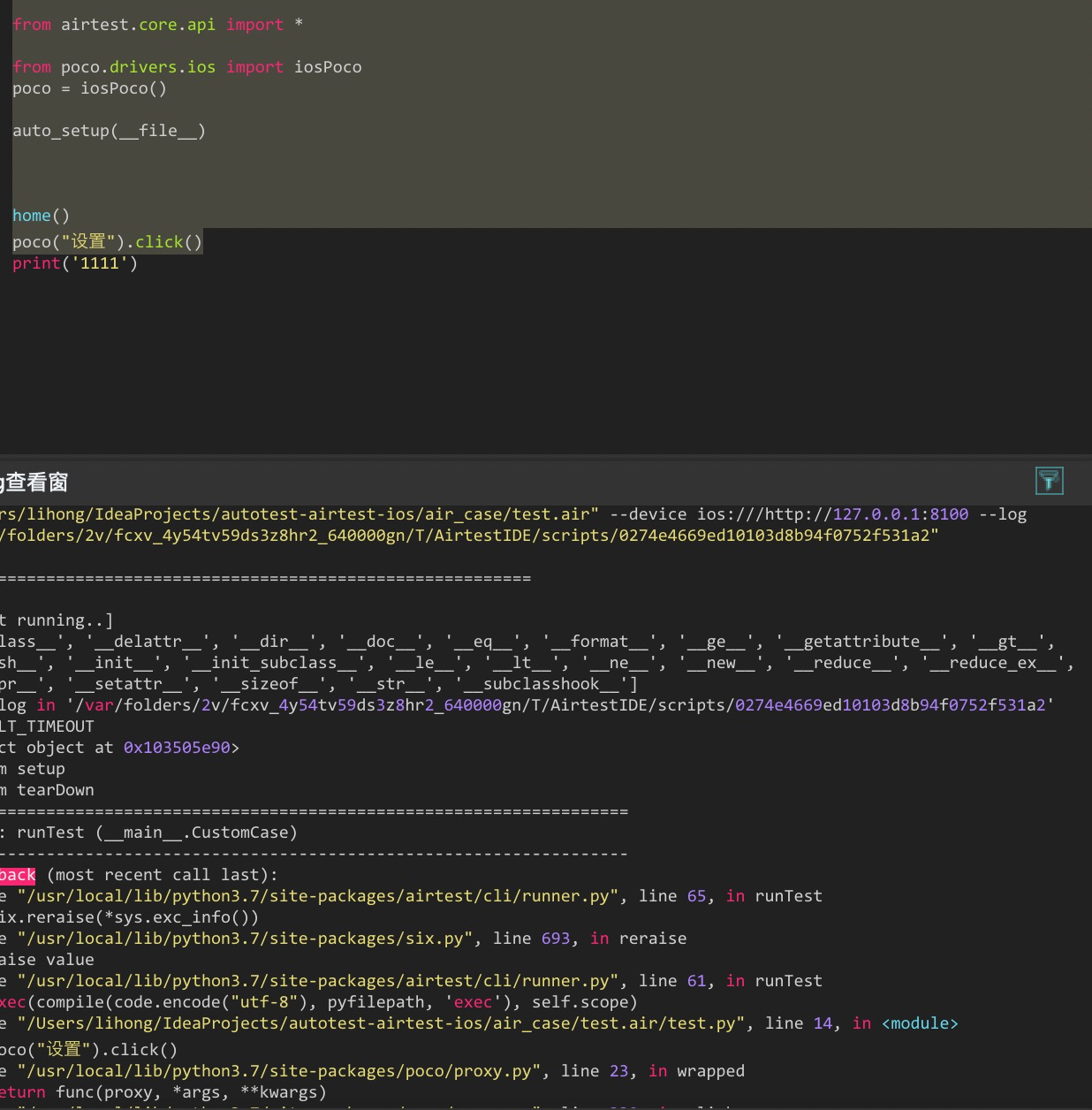Click 'return func(proxy, *args, **kwargs)' line
Screen dimensions: 1092x1110
(163, 1092)
